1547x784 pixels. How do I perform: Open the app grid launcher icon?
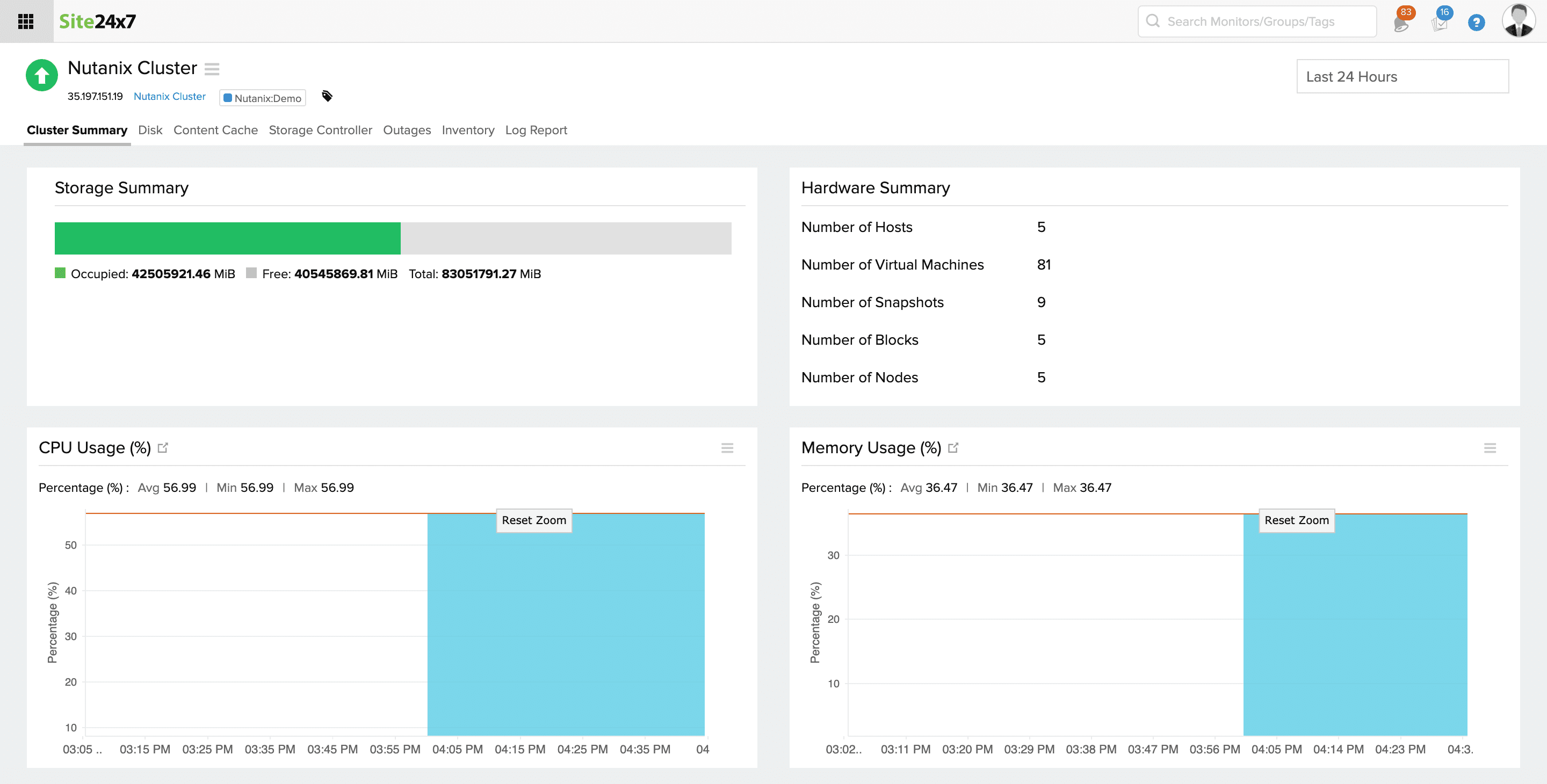pos(25,21)
